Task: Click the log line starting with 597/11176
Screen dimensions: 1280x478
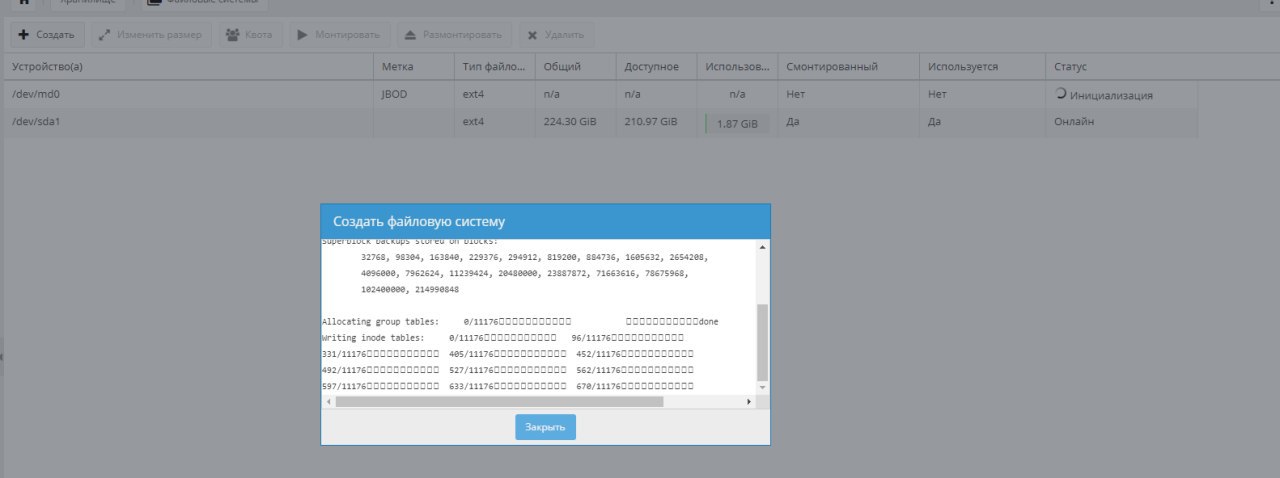Action: [x=508, y=385]
